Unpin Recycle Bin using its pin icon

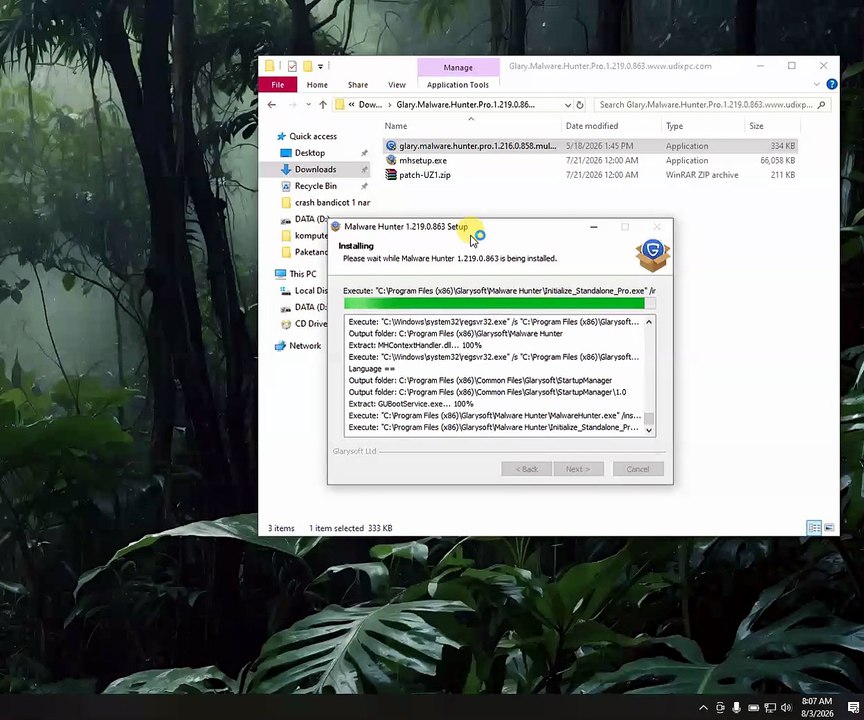point(364,186)
